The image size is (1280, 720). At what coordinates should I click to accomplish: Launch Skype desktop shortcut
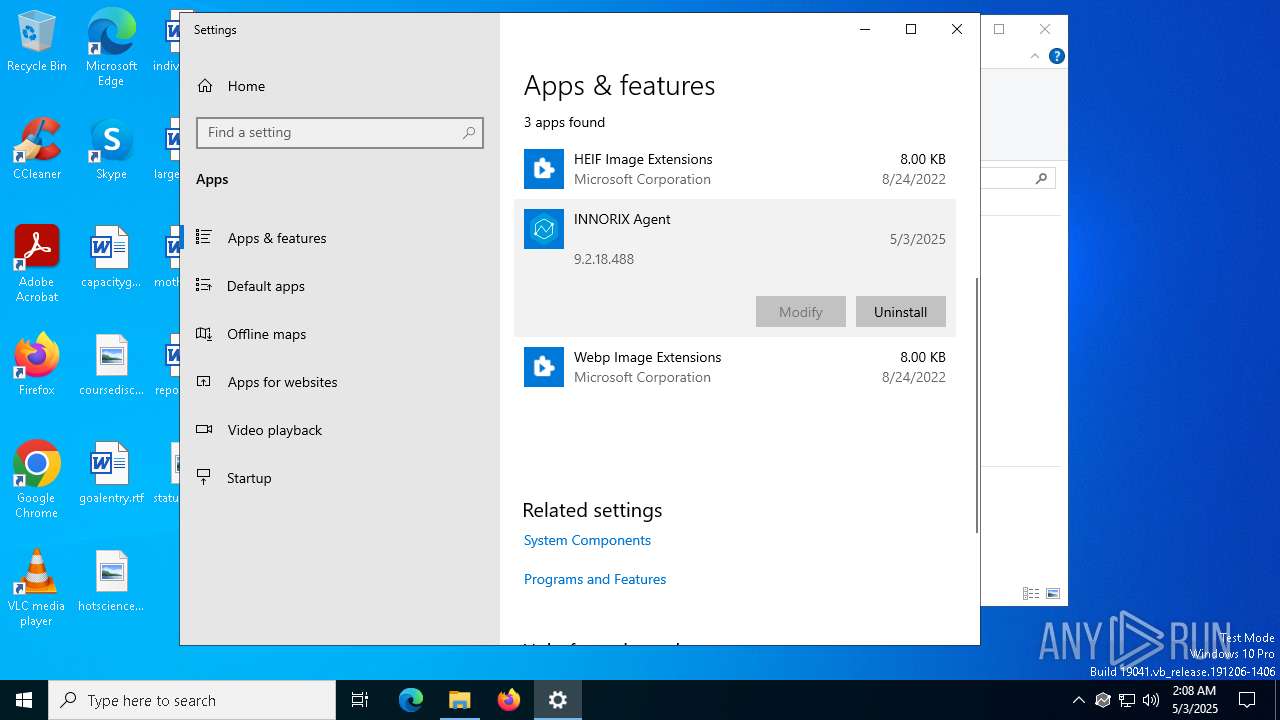(x=111, y=149)
